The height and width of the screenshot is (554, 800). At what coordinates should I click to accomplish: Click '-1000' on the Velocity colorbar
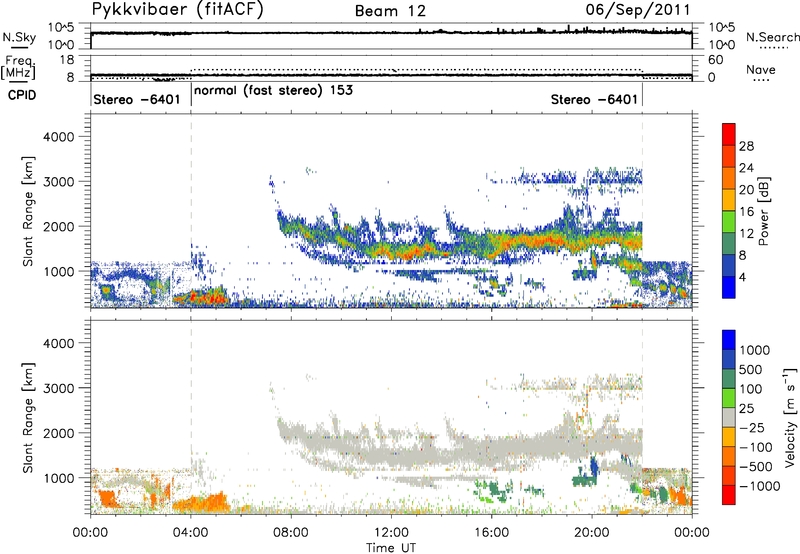coord(759,486)
